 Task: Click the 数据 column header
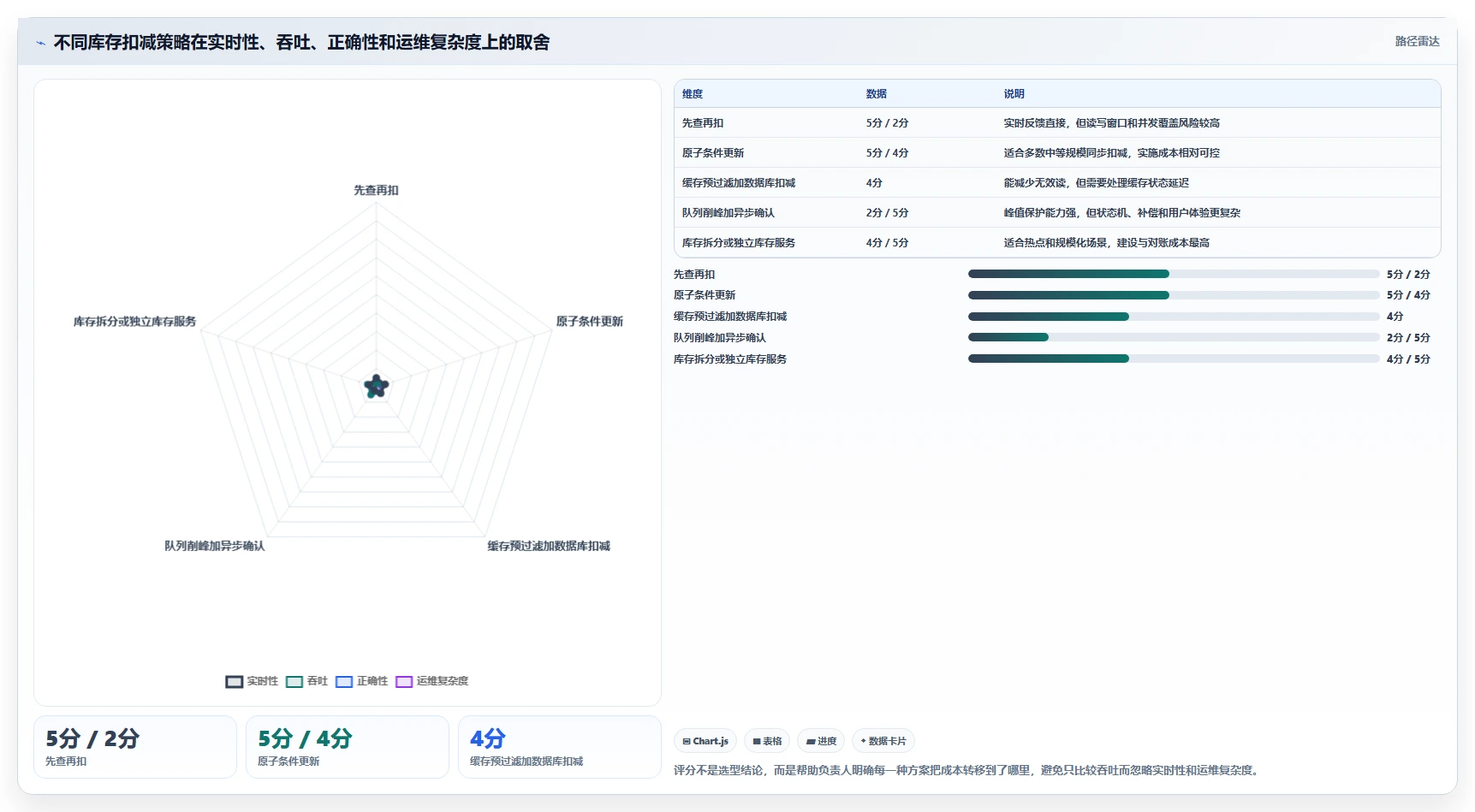point(877,94)
